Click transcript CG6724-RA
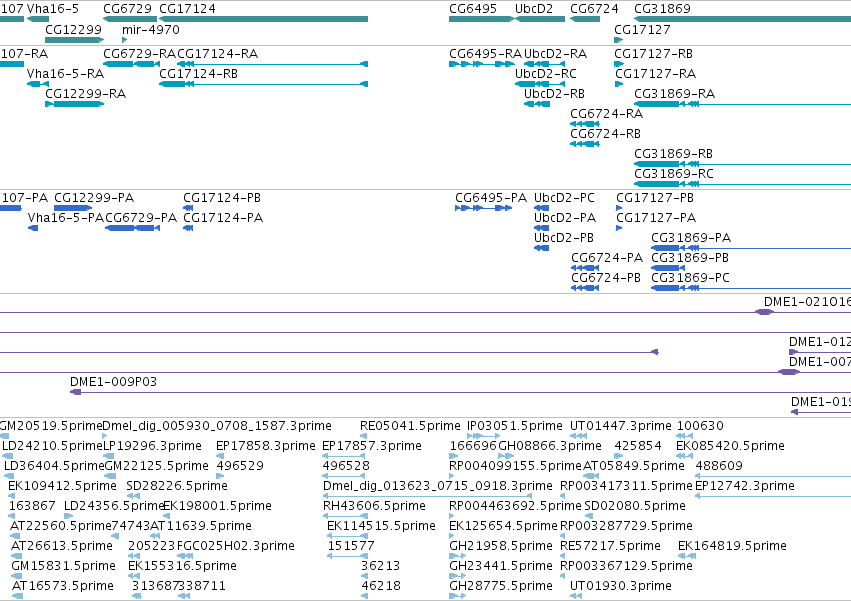851x601 pixels. pos(585,124)
